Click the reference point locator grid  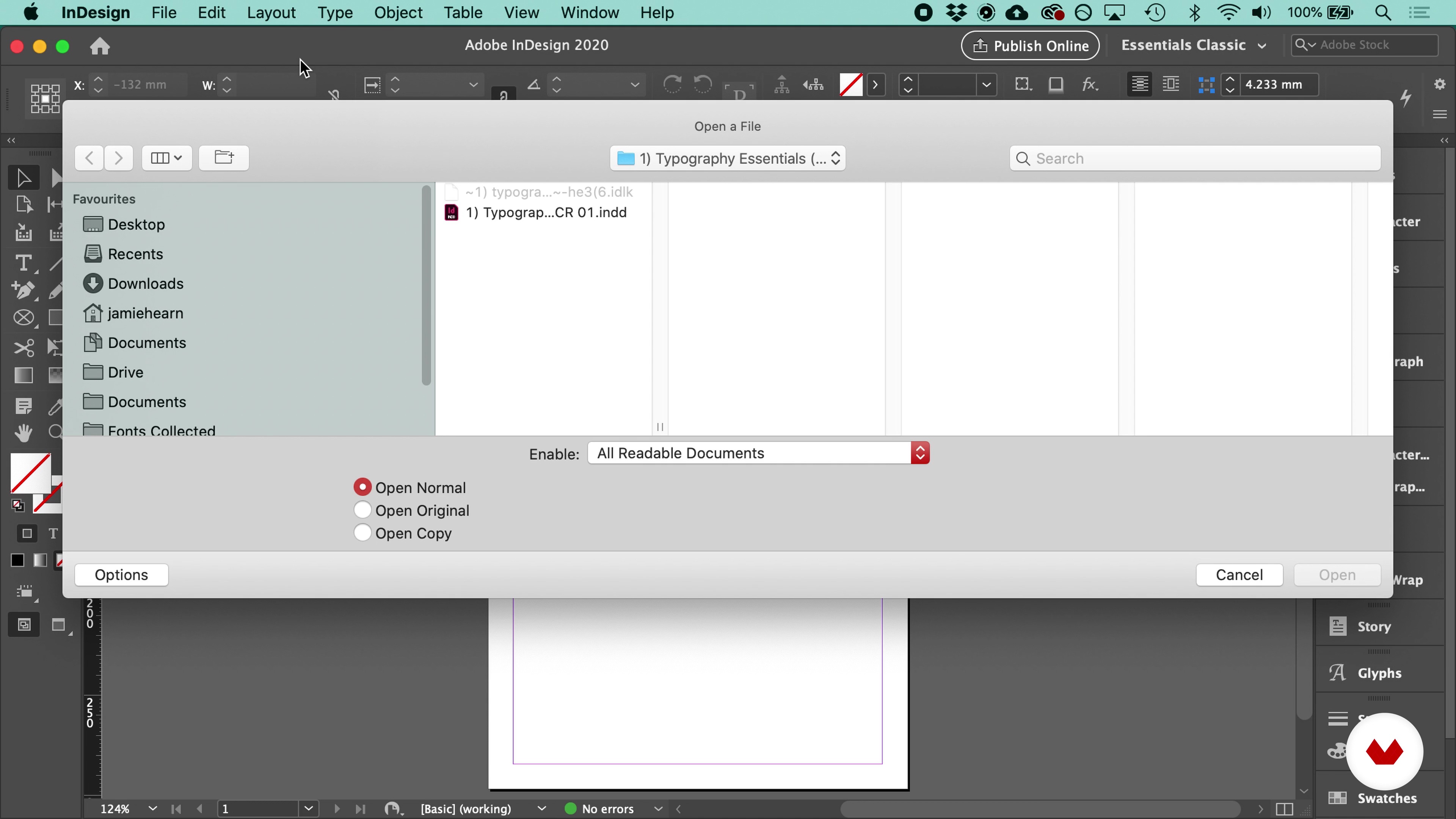click(45, 98)
